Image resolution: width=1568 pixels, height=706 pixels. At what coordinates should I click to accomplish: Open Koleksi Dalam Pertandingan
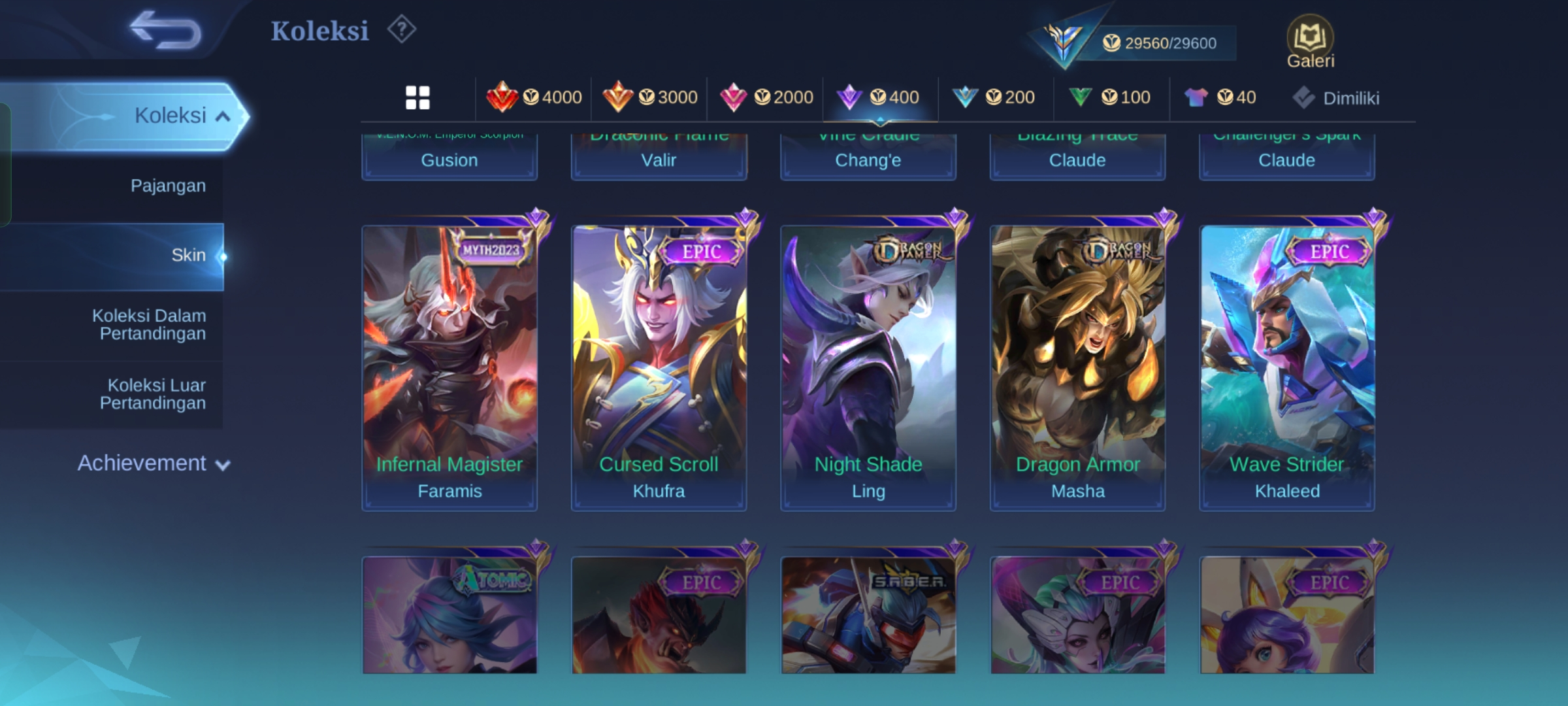(x=149, y=324)
